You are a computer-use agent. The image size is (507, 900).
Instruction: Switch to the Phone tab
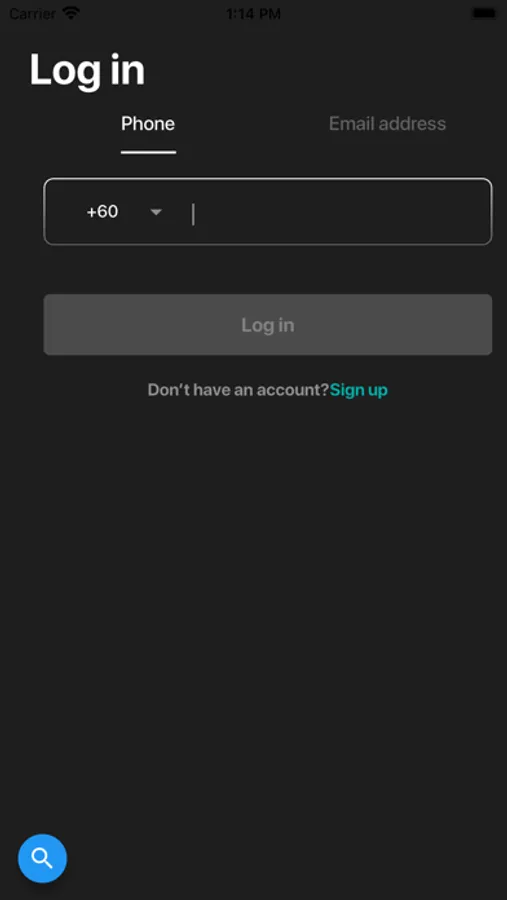[x=148, y=124]
